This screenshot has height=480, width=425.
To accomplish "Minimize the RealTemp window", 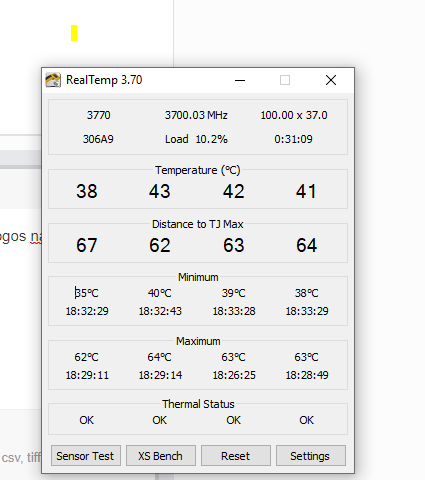I will click(240, 80).
